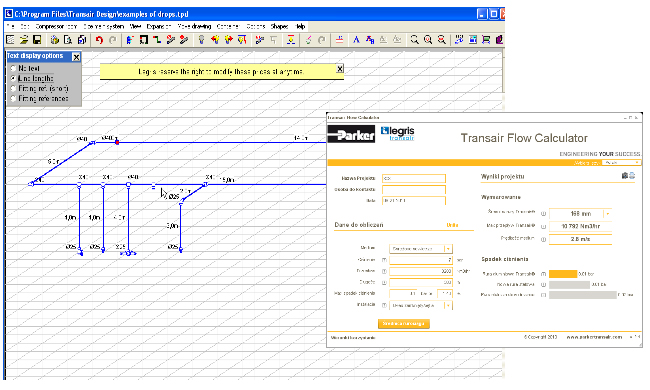This screenshot has width=650, height=390.
Task: Click the printer icon in Wynik projektu header
Action: [x=632, y=176]
